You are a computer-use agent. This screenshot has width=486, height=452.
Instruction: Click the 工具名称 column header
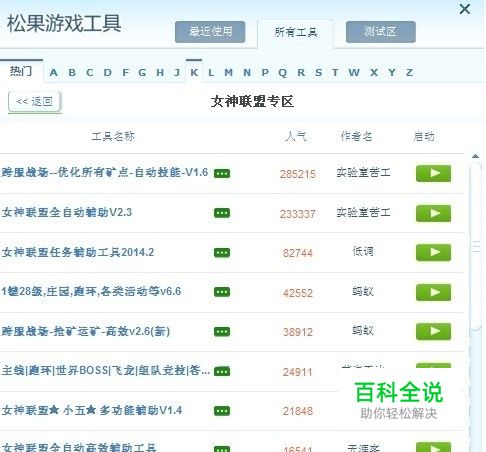[x=113, y=136]
